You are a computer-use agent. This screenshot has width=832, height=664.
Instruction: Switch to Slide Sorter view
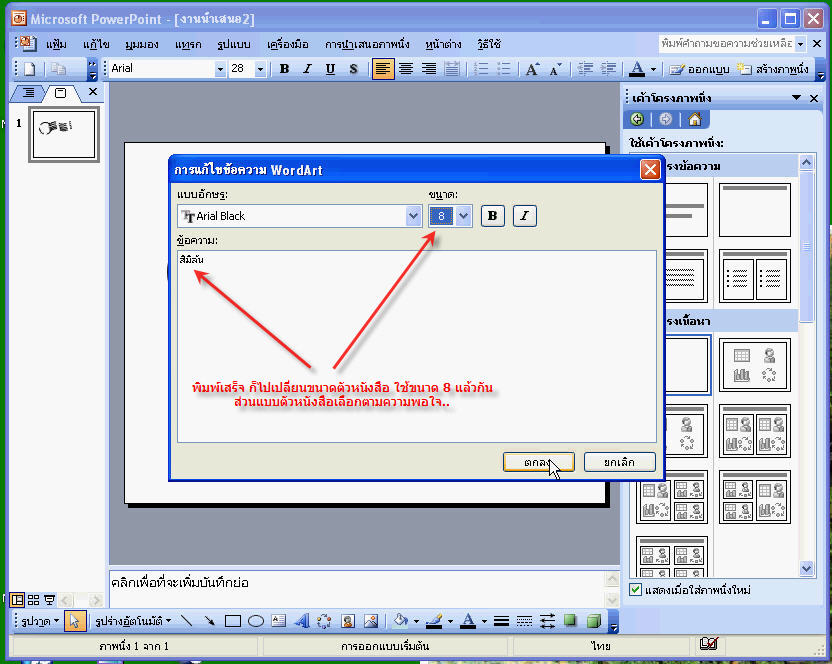(x=33, y=600)
